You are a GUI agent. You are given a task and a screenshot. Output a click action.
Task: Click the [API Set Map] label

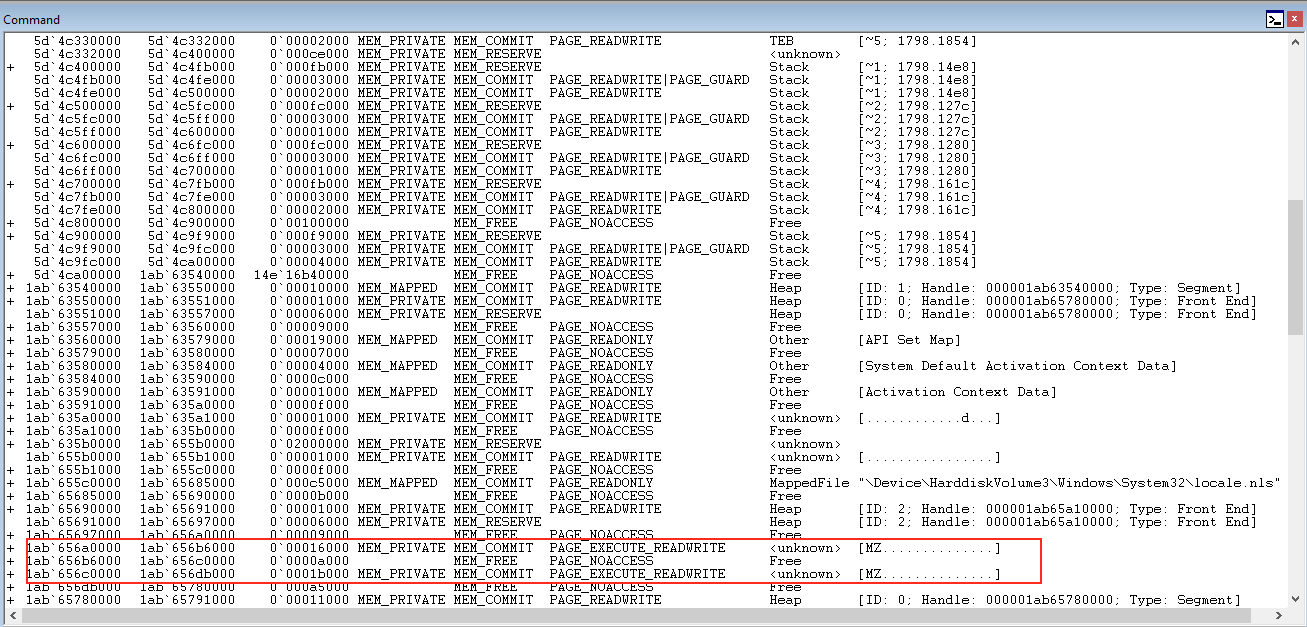coord(903,340)
